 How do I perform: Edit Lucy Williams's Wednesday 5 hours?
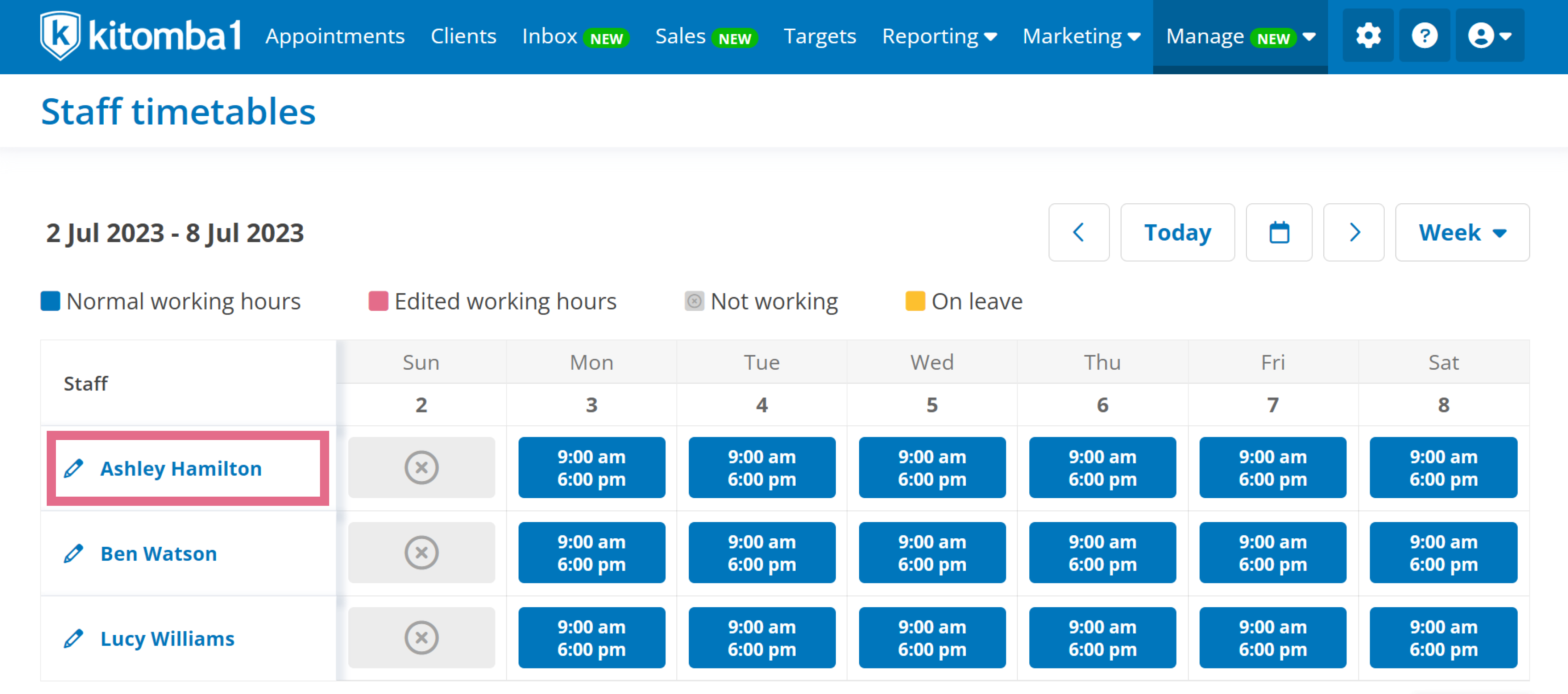tap(932, 638)
